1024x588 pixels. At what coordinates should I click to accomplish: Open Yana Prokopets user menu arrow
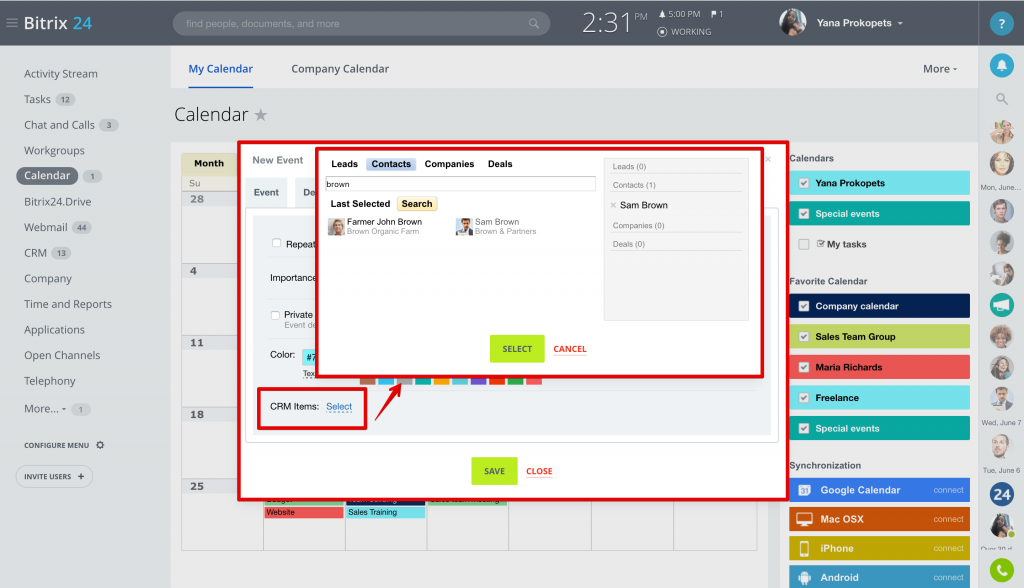coord(900,23)
